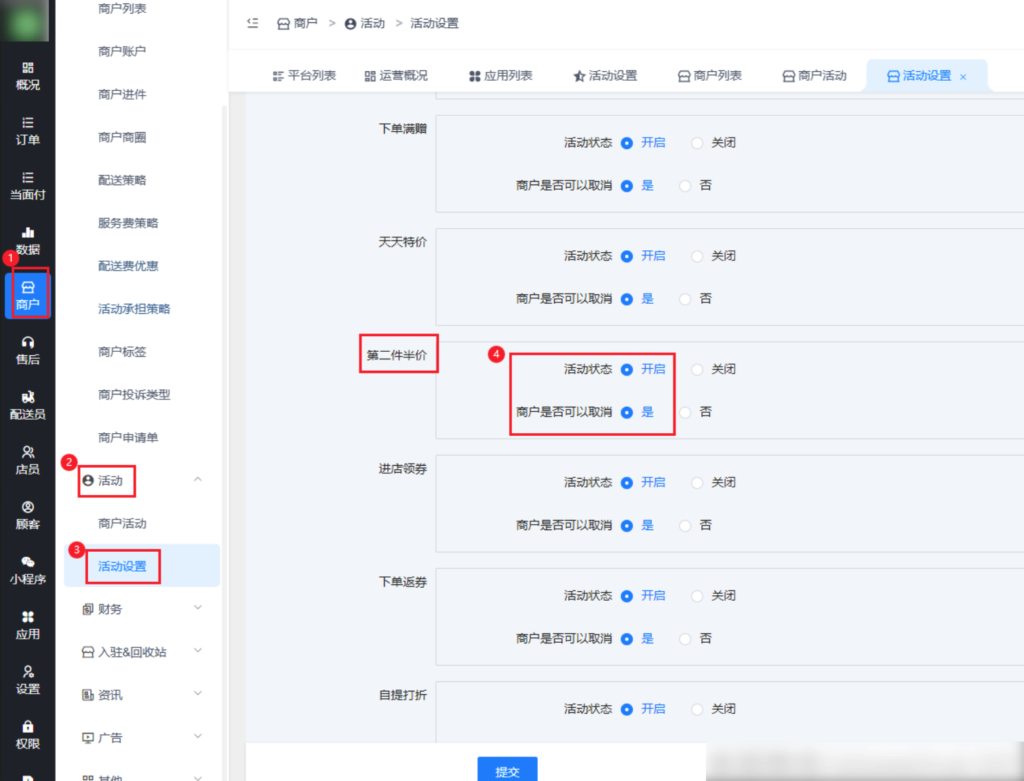Choose 关闭 for 进店领券 activity status
Viewport: 1024px width, 781px height.
(x=697, y=482)
